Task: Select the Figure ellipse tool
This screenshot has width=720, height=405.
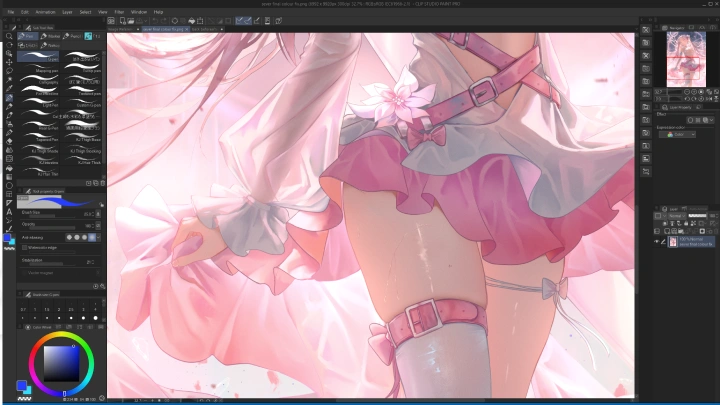Action: [x=9, y=186]
